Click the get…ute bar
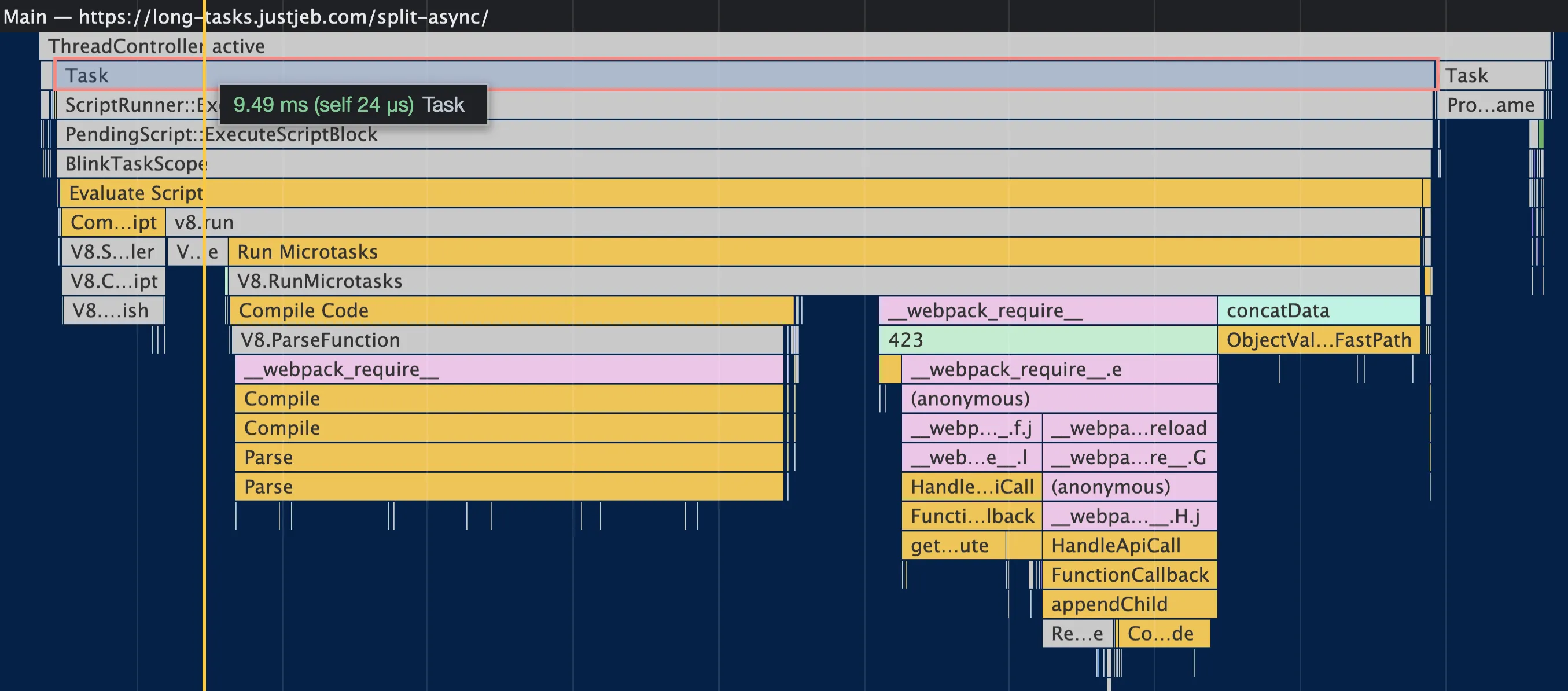 click(x=953, y=546)
